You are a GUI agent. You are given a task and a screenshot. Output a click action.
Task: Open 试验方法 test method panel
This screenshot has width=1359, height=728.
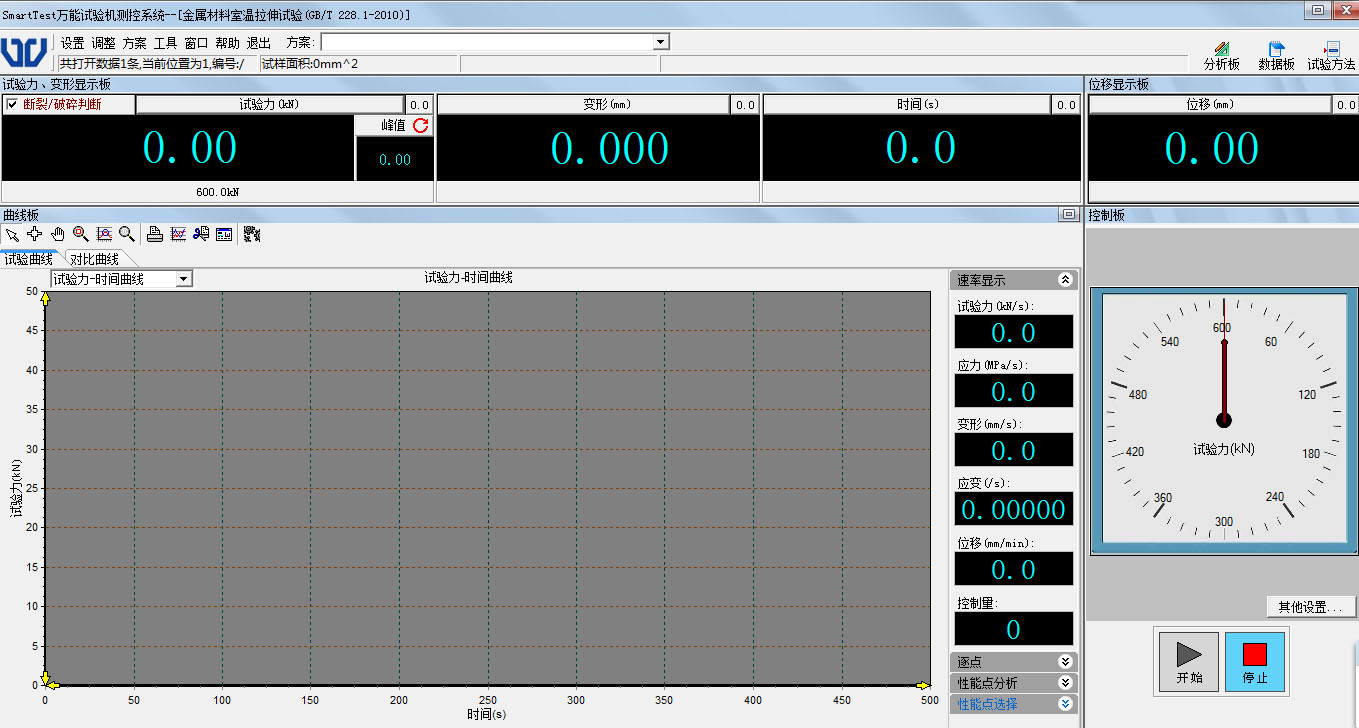1331,56
